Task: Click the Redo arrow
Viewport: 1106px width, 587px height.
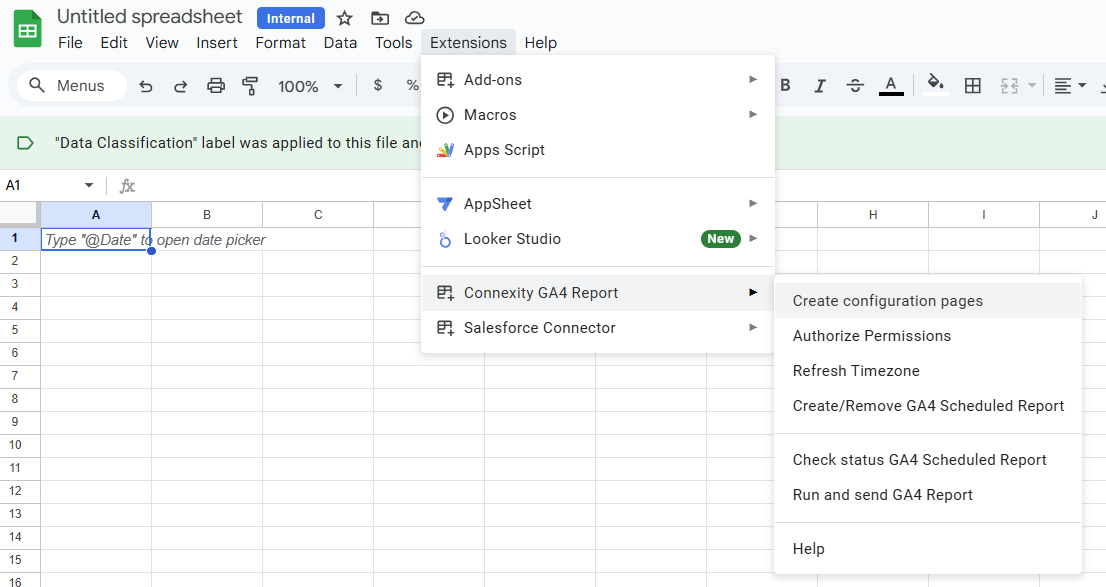Action: [x=181, y=86]
